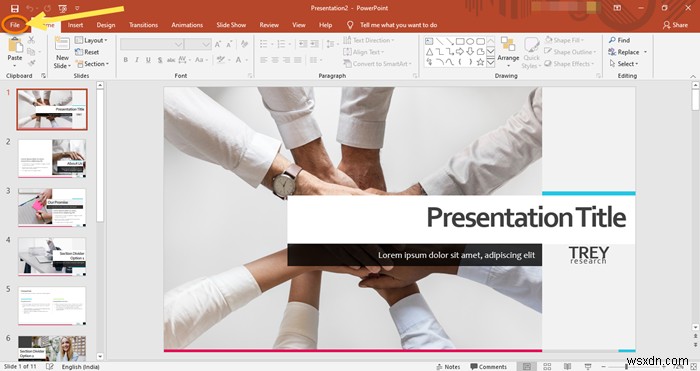Open Text Direction dropdown

click(x=369, y=40)
